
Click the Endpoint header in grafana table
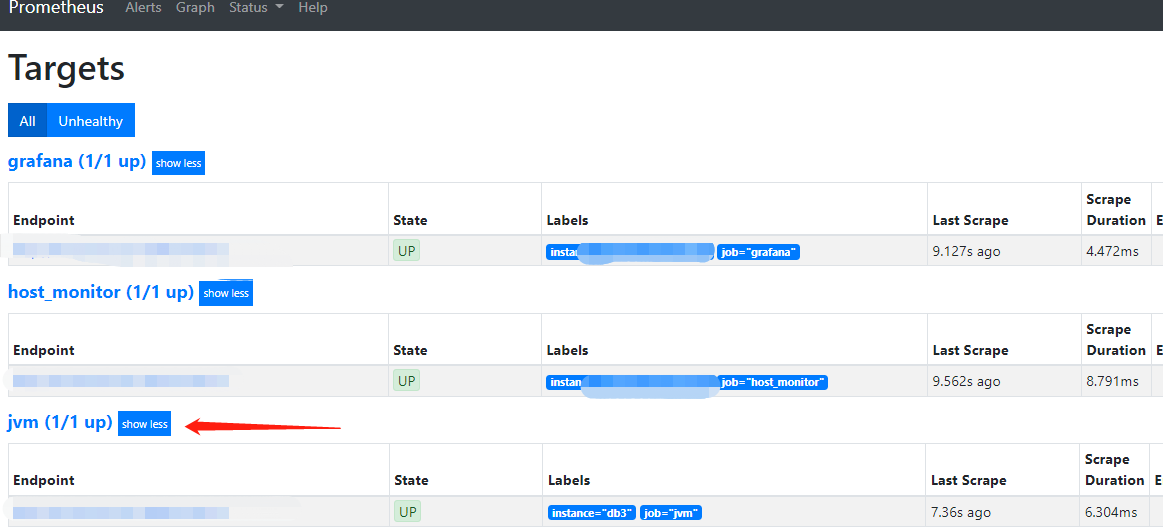point(44,220)
